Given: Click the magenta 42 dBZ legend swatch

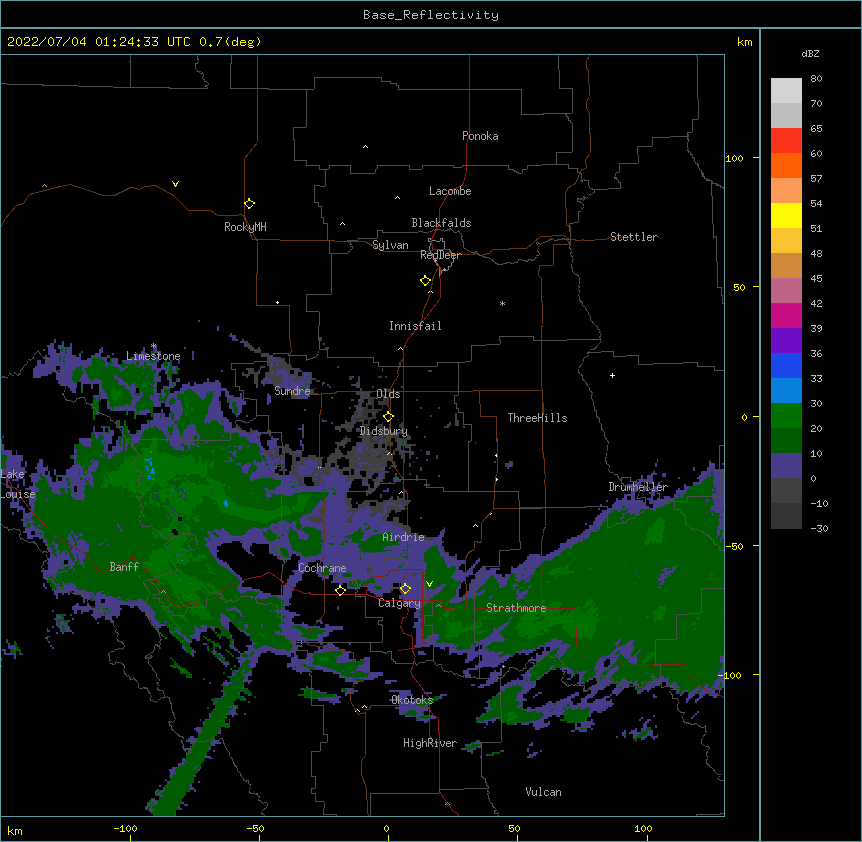Looking at the screenshot, I should [x=786, y=315].
